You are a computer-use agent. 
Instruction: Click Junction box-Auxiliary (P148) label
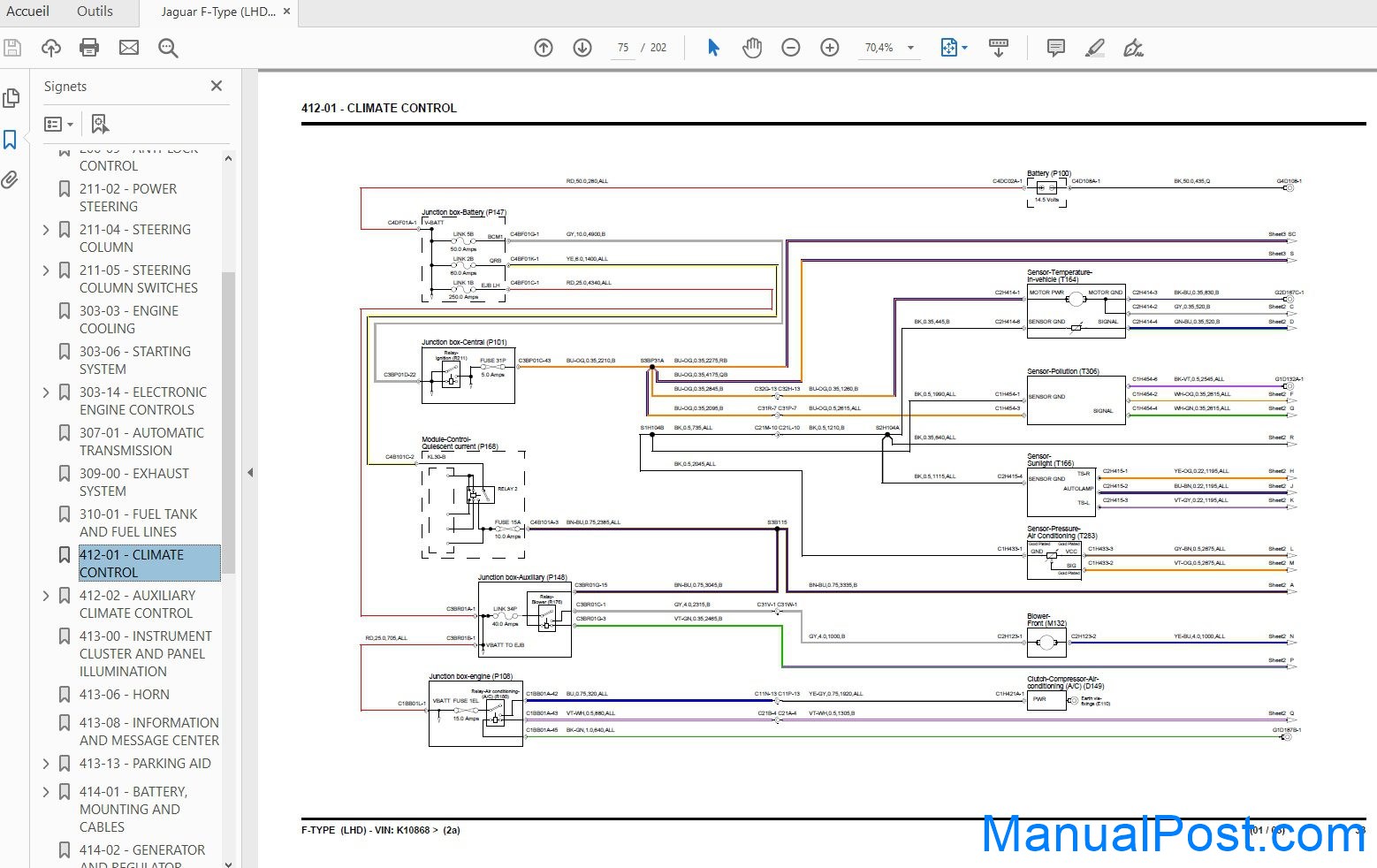(522, 577)
